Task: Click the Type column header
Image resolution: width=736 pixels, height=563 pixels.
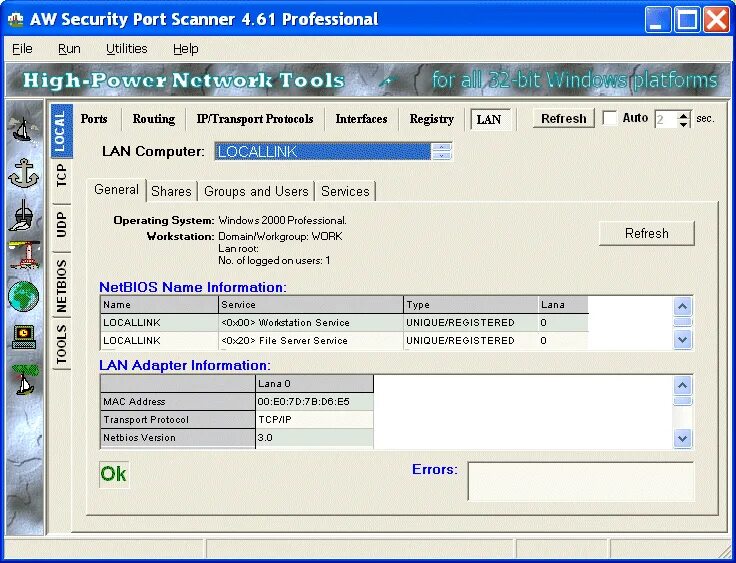Action: tap(470, 304)
